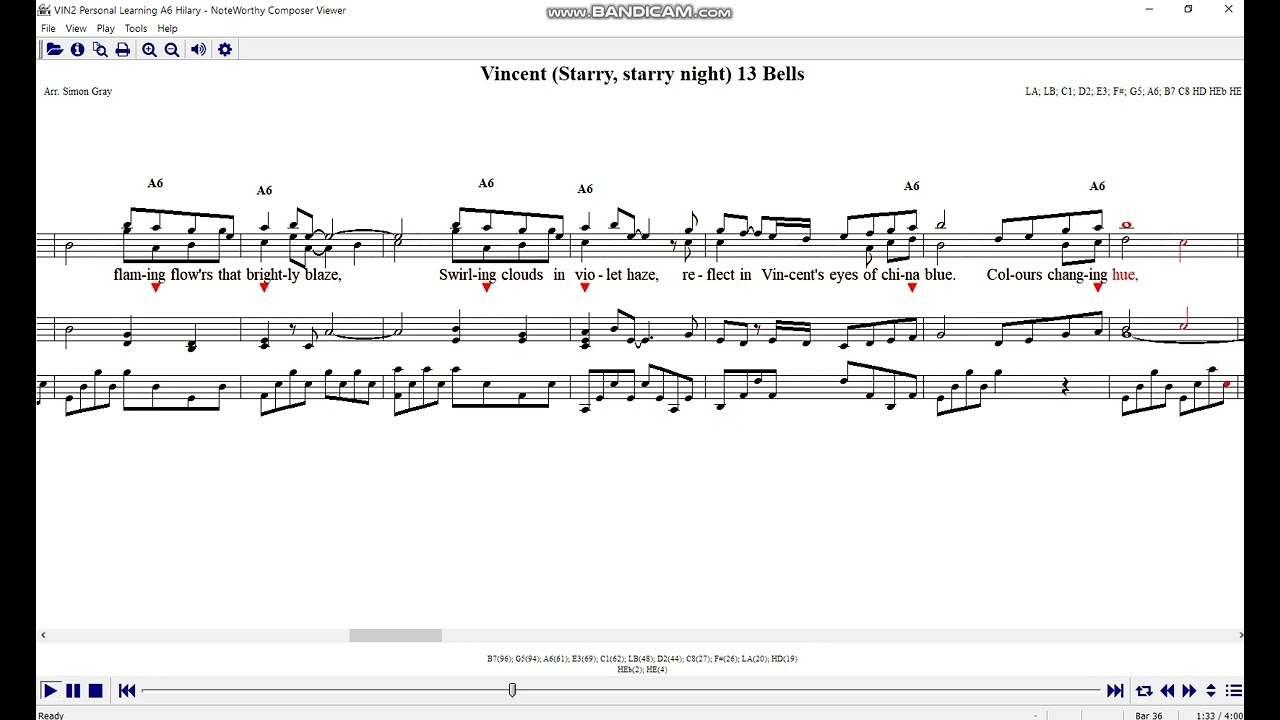Click the bell list text starting 'LA; LB; C1'
The width and height of the screenshot is (1280, 720).
point(1133,91)
